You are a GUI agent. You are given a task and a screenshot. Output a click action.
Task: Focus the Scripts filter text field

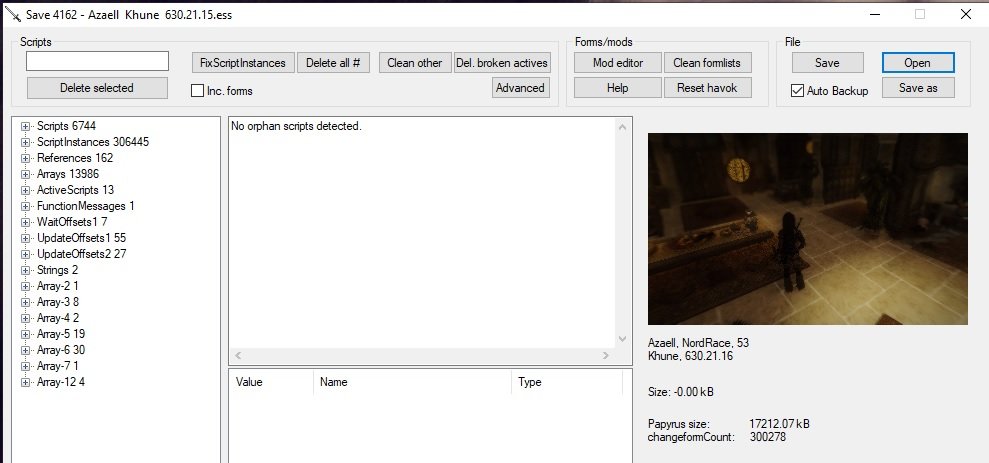click(97, 61)
